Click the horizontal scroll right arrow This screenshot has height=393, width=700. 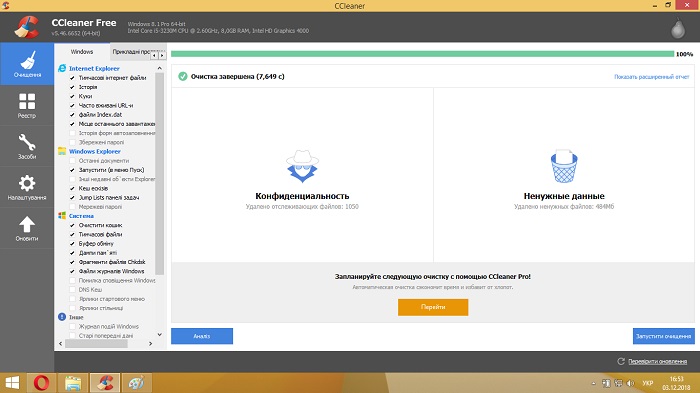pos(150,343)
